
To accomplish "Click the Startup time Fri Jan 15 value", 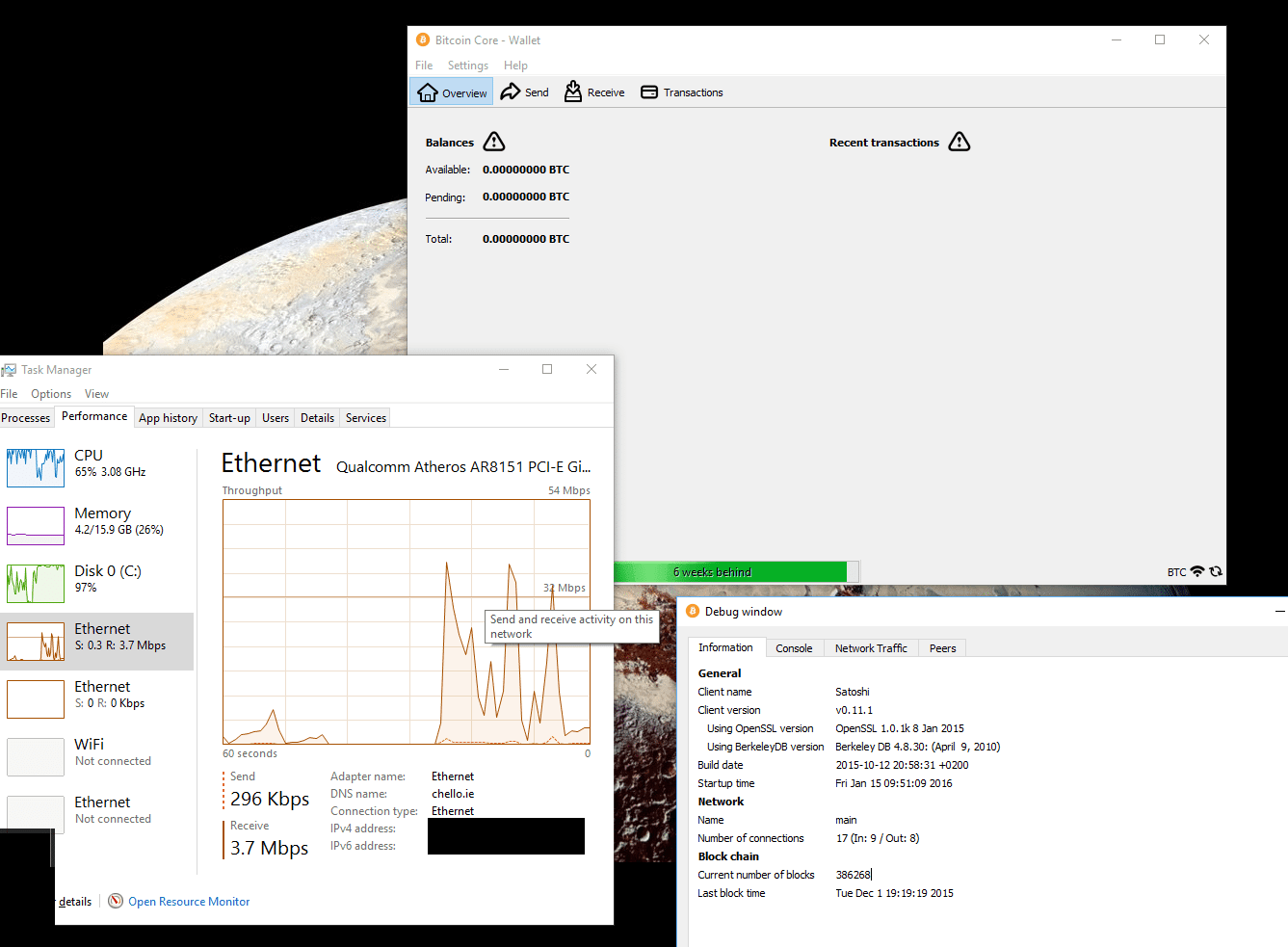I will pyautogui.click(x=893, y=783).
